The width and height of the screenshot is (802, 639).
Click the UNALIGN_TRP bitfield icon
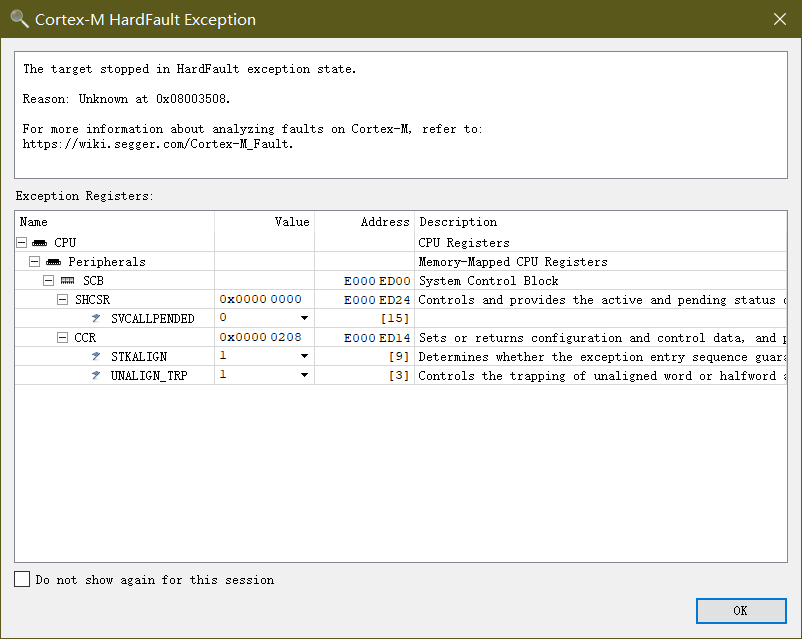tap(96, 375)
